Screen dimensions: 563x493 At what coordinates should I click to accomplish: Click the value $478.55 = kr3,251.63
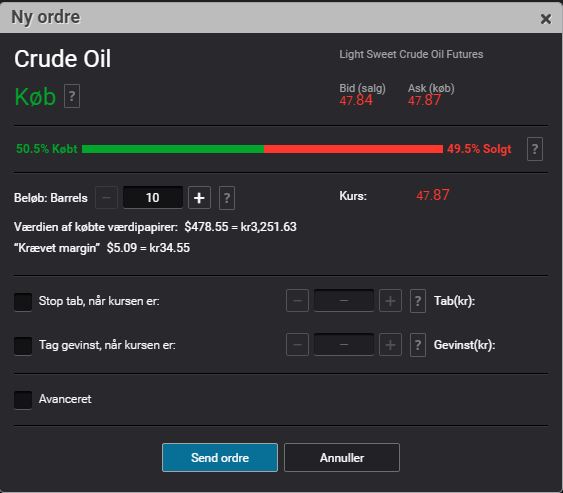tap(241, 227)
